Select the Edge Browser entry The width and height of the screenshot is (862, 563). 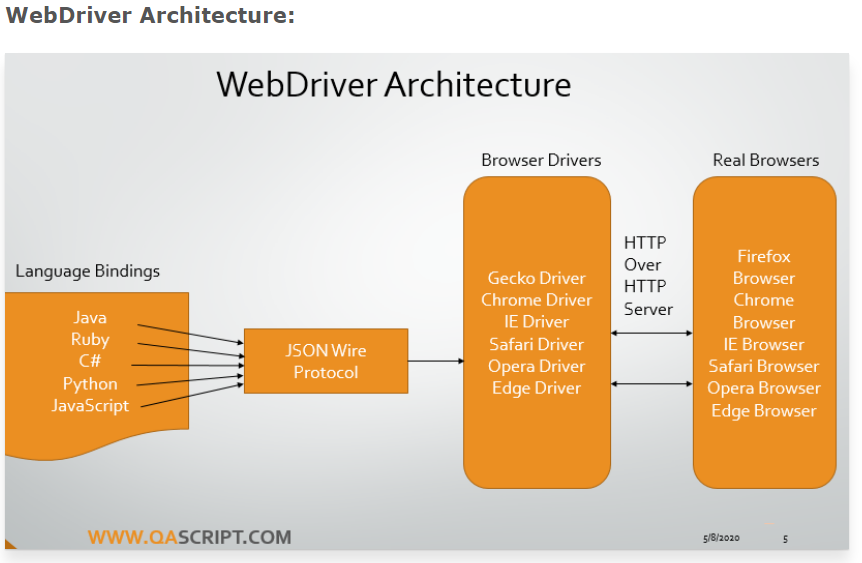(x=764, y=411)
